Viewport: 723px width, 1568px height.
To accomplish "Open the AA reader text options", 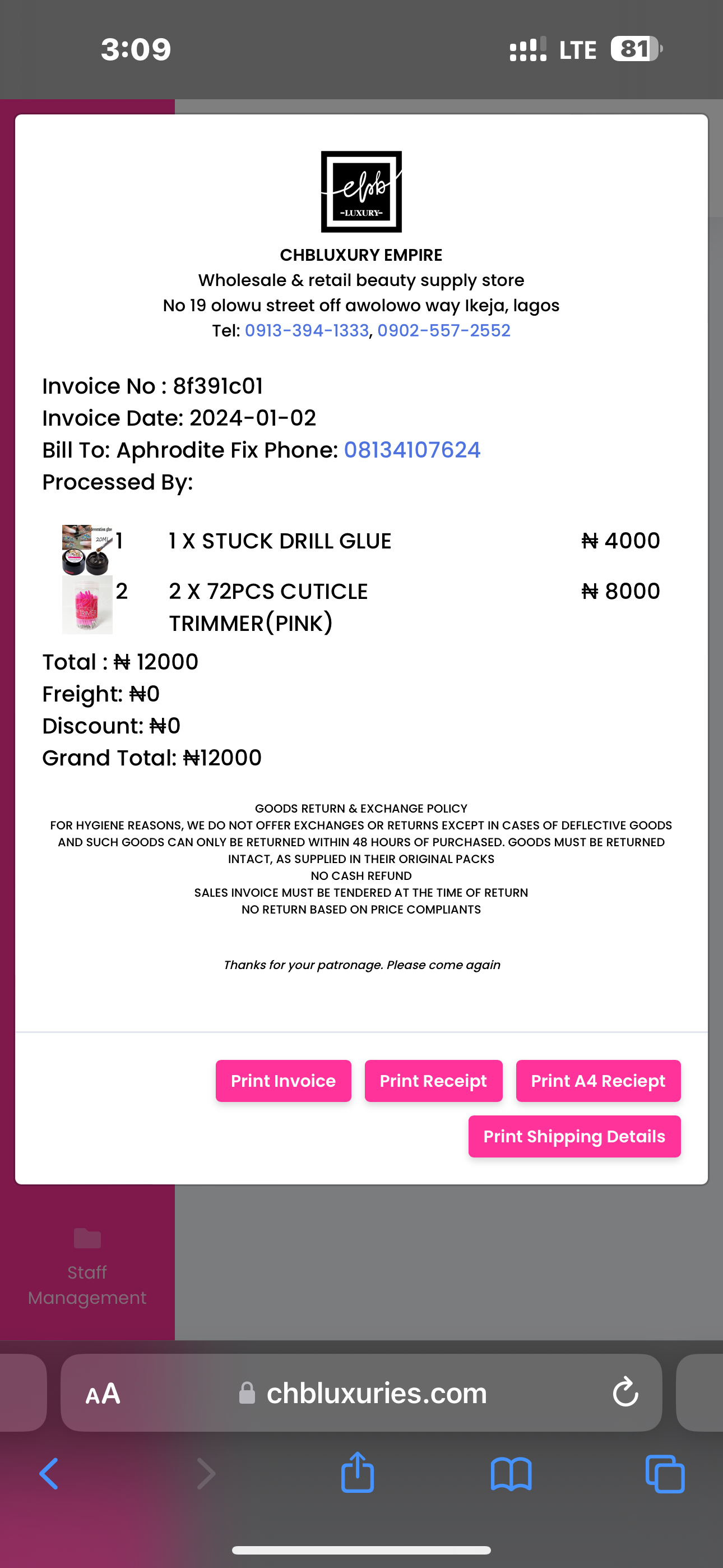I will pyautogui.click(x=103, y=1392).
